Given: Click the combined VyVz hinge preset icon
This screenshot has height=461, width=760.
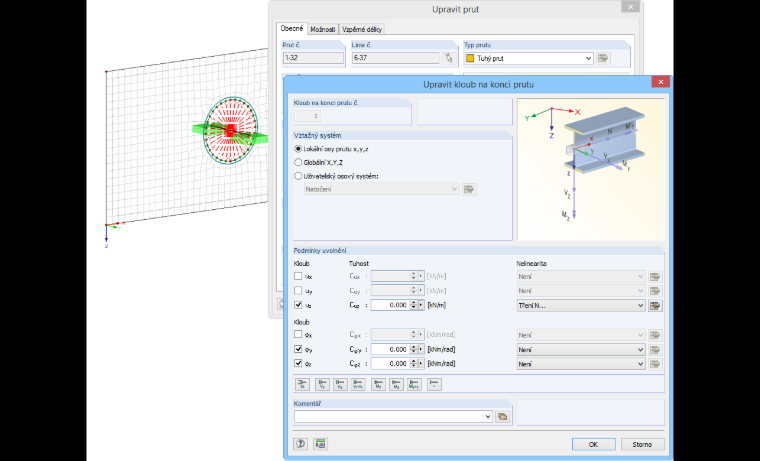Looking at the screenshot, I should (358, 384).
